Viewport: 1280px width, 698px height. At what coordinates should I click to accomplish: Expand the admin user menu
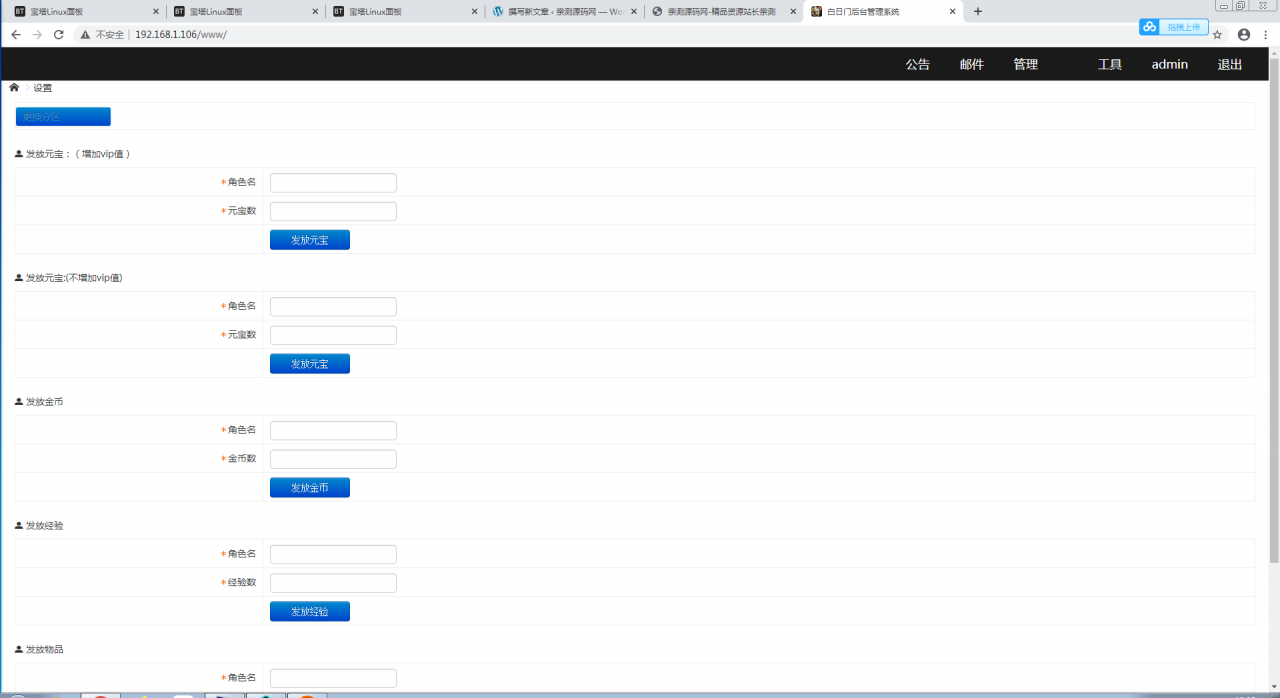click(x=1169, y=64)
